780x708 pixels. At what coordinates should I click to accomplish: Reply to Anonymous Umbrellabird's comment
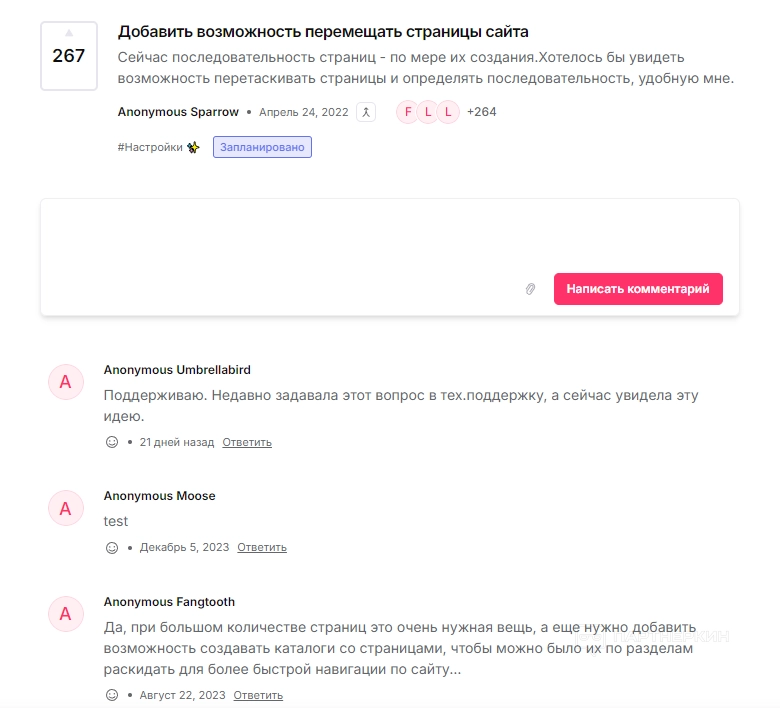tap(247, 442)
